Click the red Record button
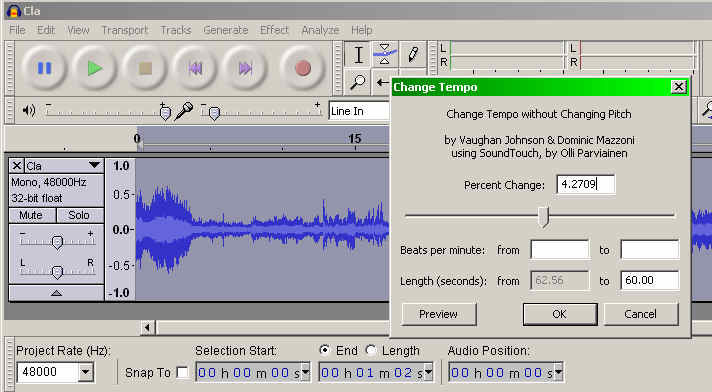Screen dimensions: 712x392 (x=302, y=69)
